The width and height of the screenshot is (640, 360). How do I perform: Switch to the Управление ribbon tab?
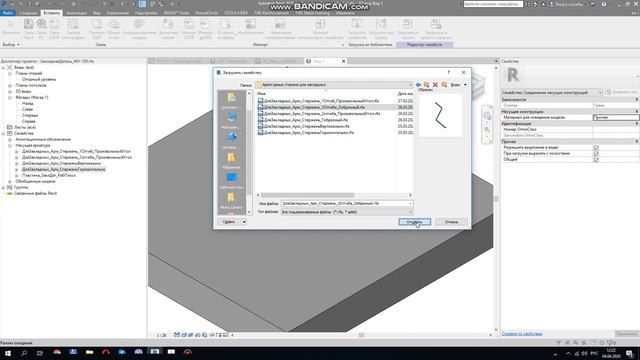tap(118, 13)
